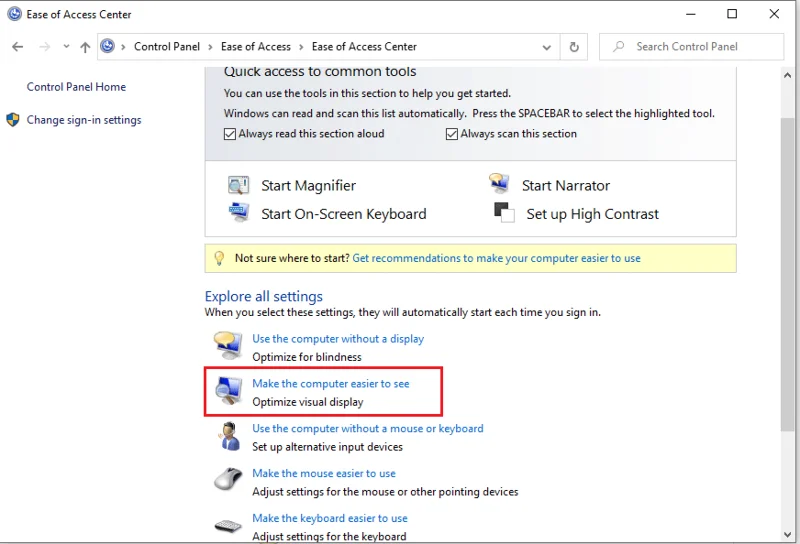Click the search magnifier icon
Image resolution: width=800 pixels, height=544 pixels.
pyautogui.click(x=618, y=46)
